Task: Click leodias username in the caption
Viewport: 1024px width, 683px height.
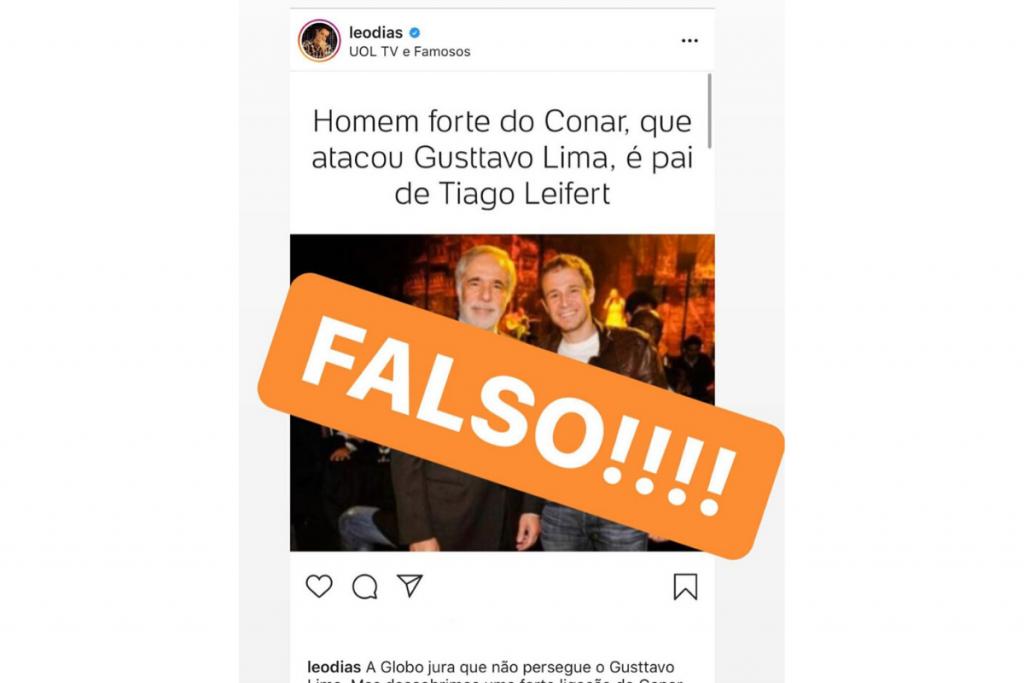Action: pyautogui.click(x=334, y=667)
